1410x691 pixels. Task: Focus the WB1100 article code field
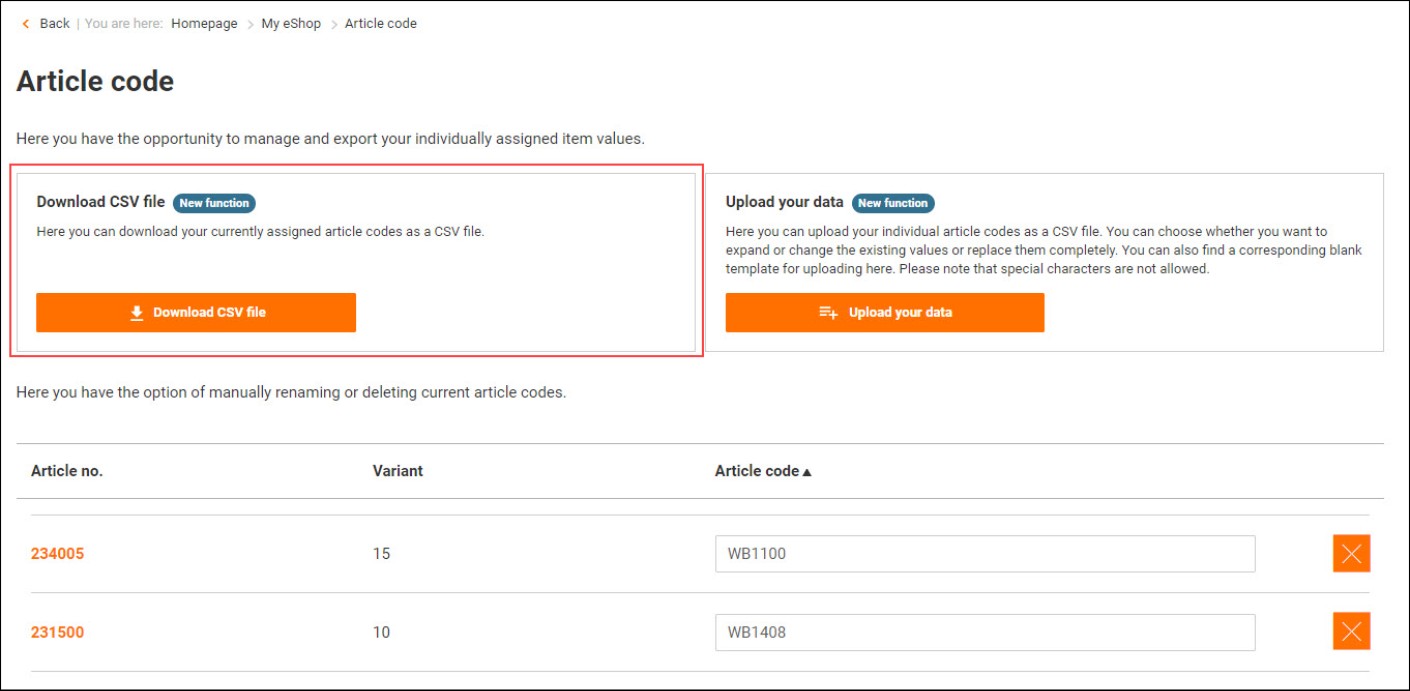tap(984, 553)
